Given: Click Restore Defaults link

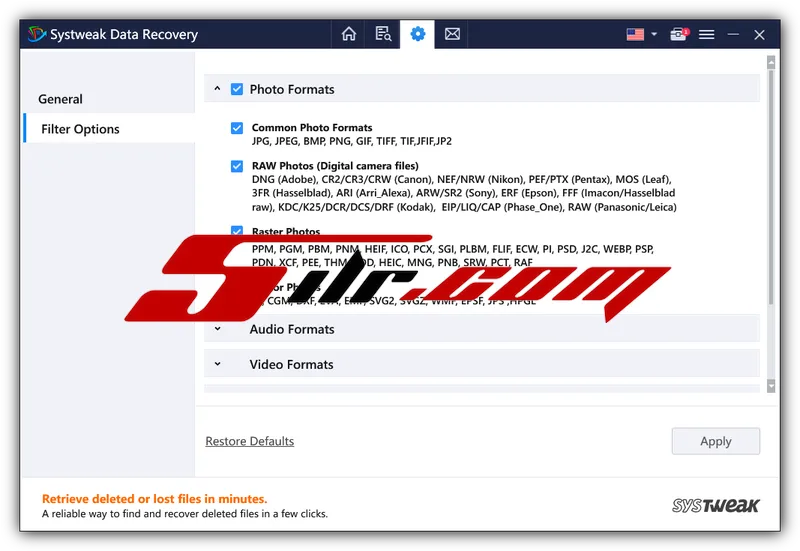Looking at the screenshot, I should [249, 441].
